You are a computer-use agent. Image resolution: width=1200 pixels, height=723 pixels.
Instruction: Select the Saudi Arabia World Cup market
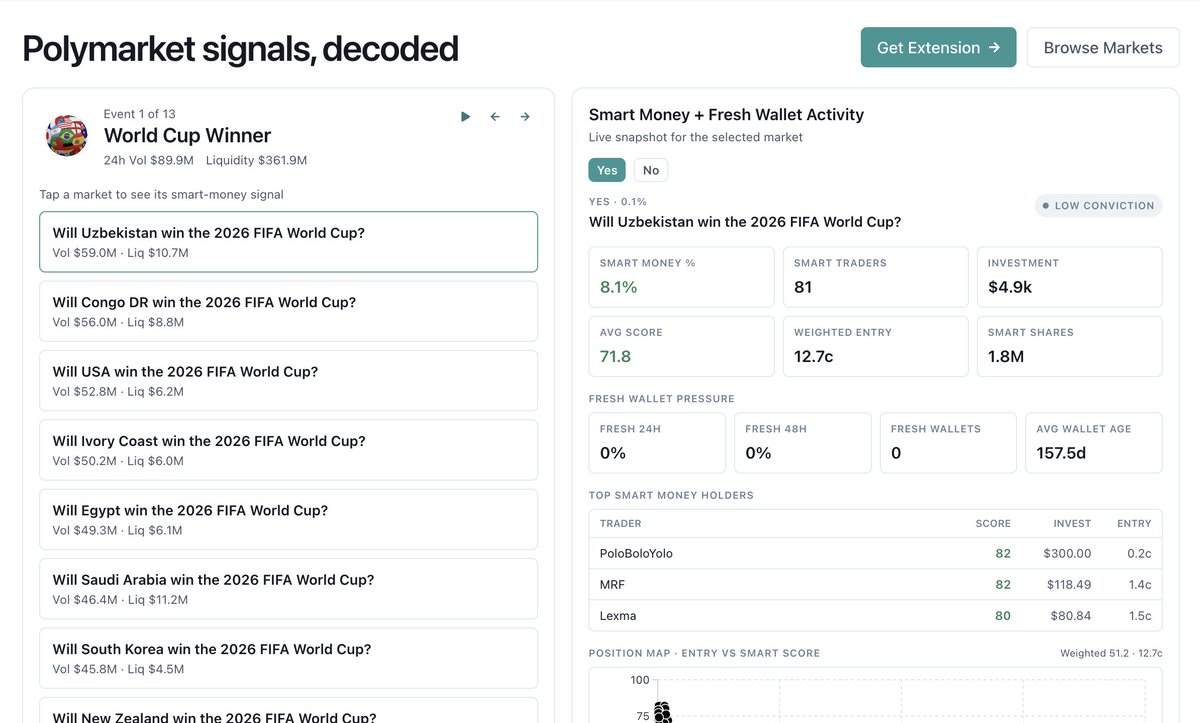pos(288,589)
